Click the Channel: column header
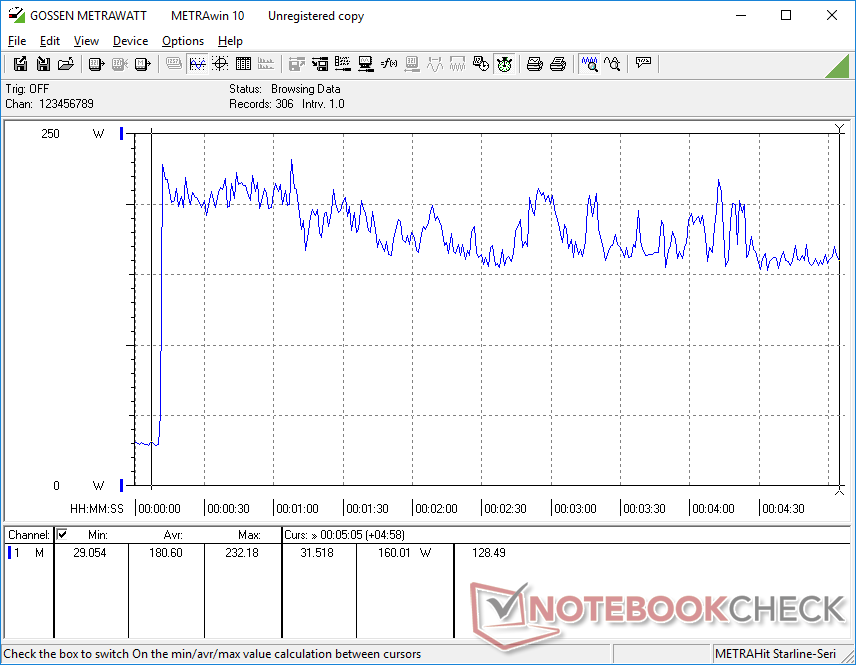 [x=28, y=535]
